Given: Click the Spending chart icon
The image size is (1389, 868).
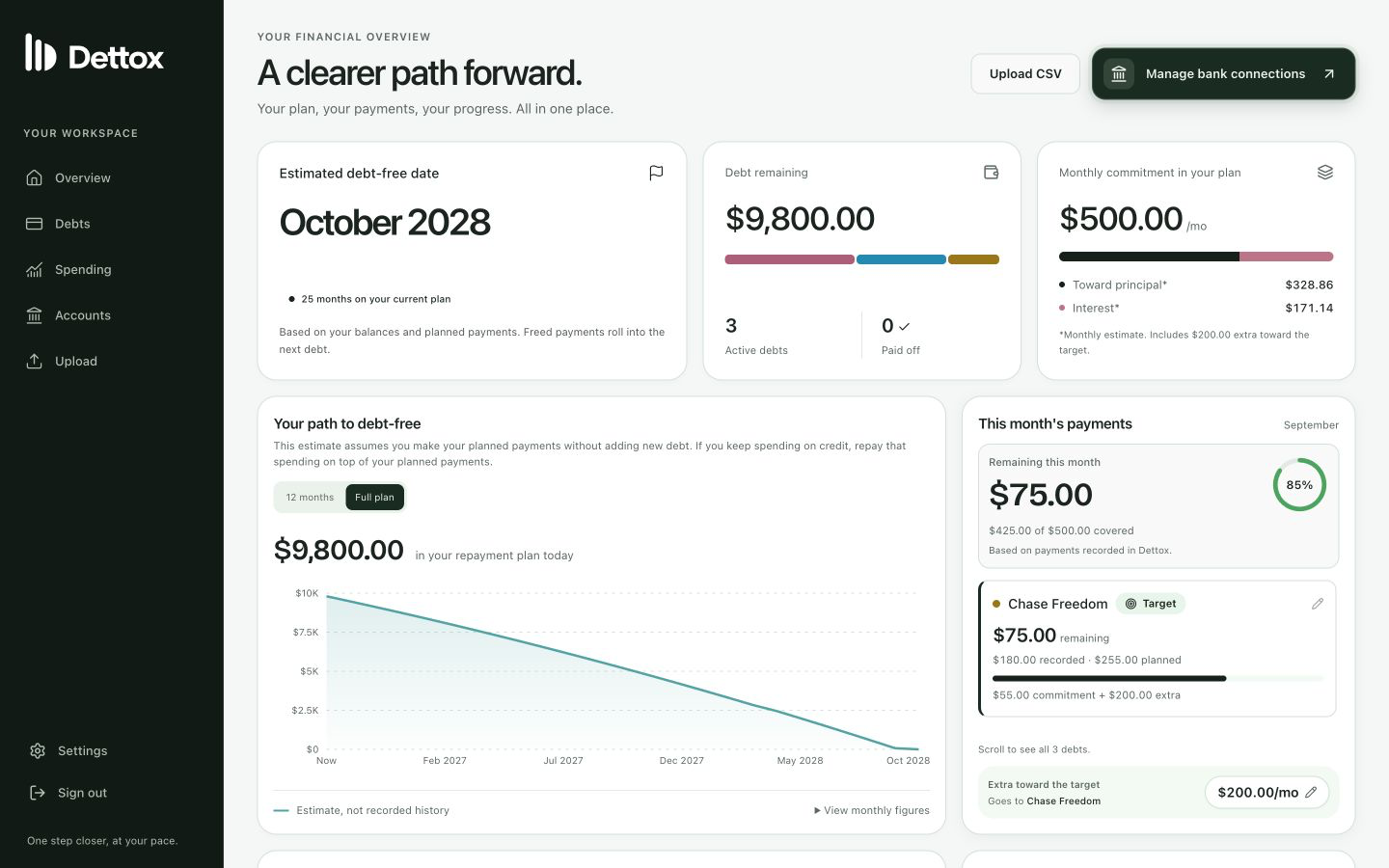Looking at the screenshot, I should click(35, 270).
